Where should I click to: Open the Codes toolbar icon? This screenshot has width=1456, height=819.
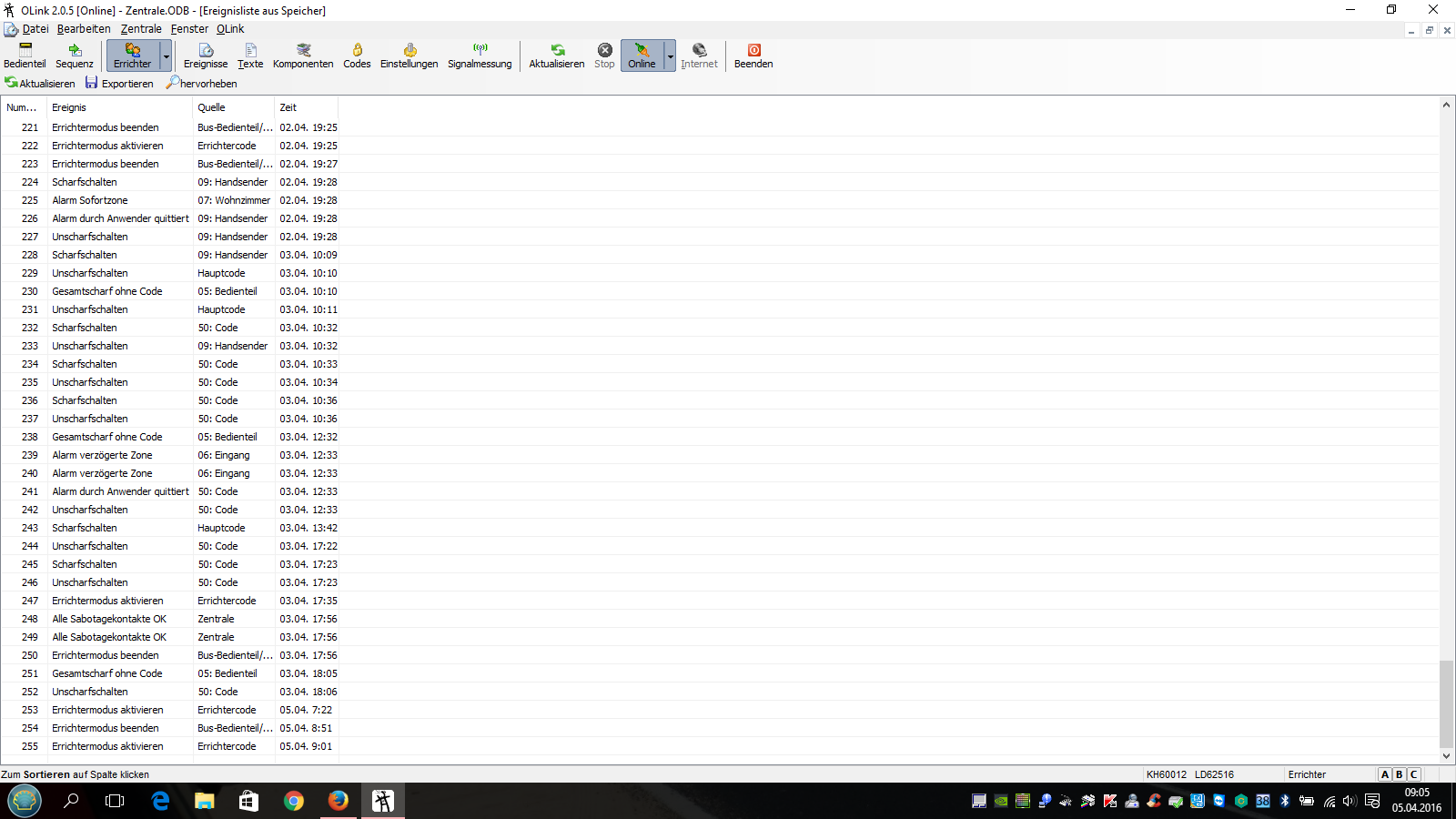pyautogui.click(x=357, y=56)
